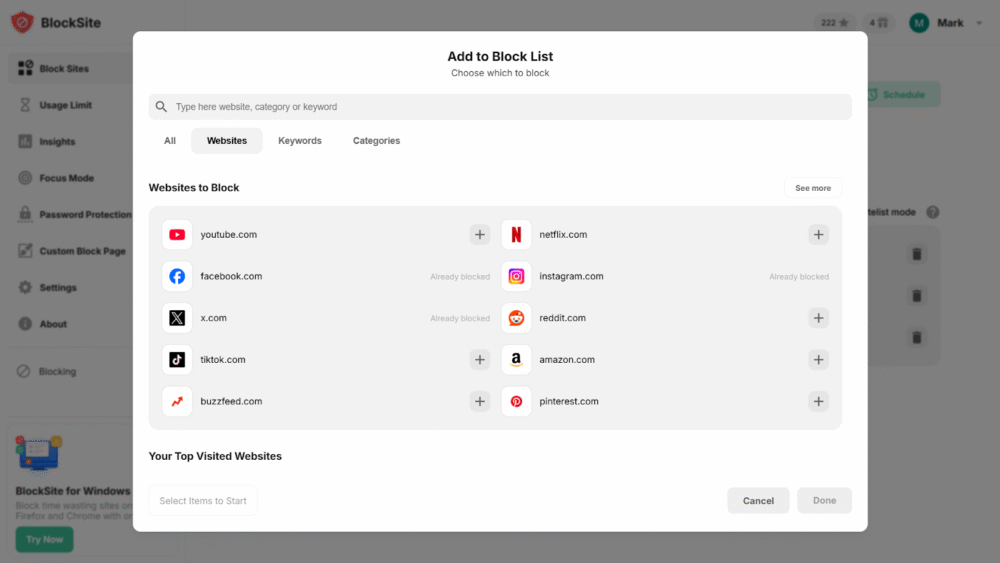Viewport: 1000px width, 563px height.
Task: Add buzzfeed.com with its plus icon
Action: (480, 401)
